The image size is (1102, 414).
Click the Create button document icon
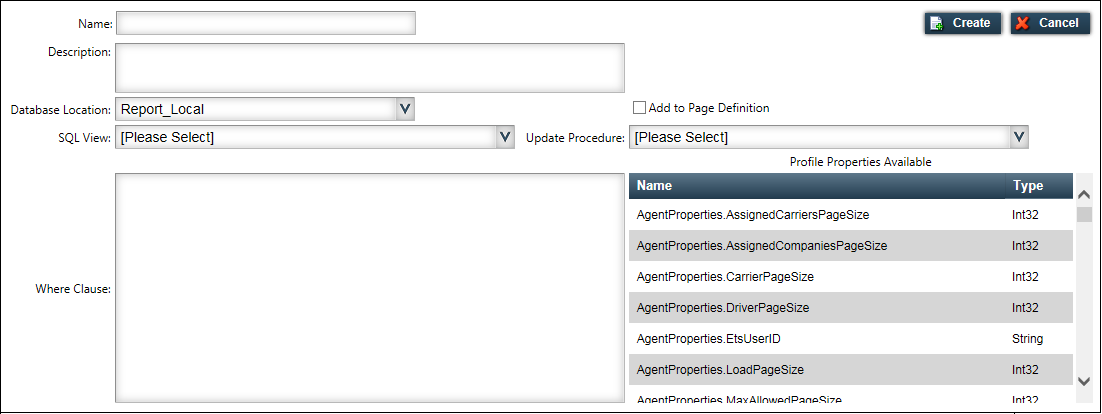937,23
